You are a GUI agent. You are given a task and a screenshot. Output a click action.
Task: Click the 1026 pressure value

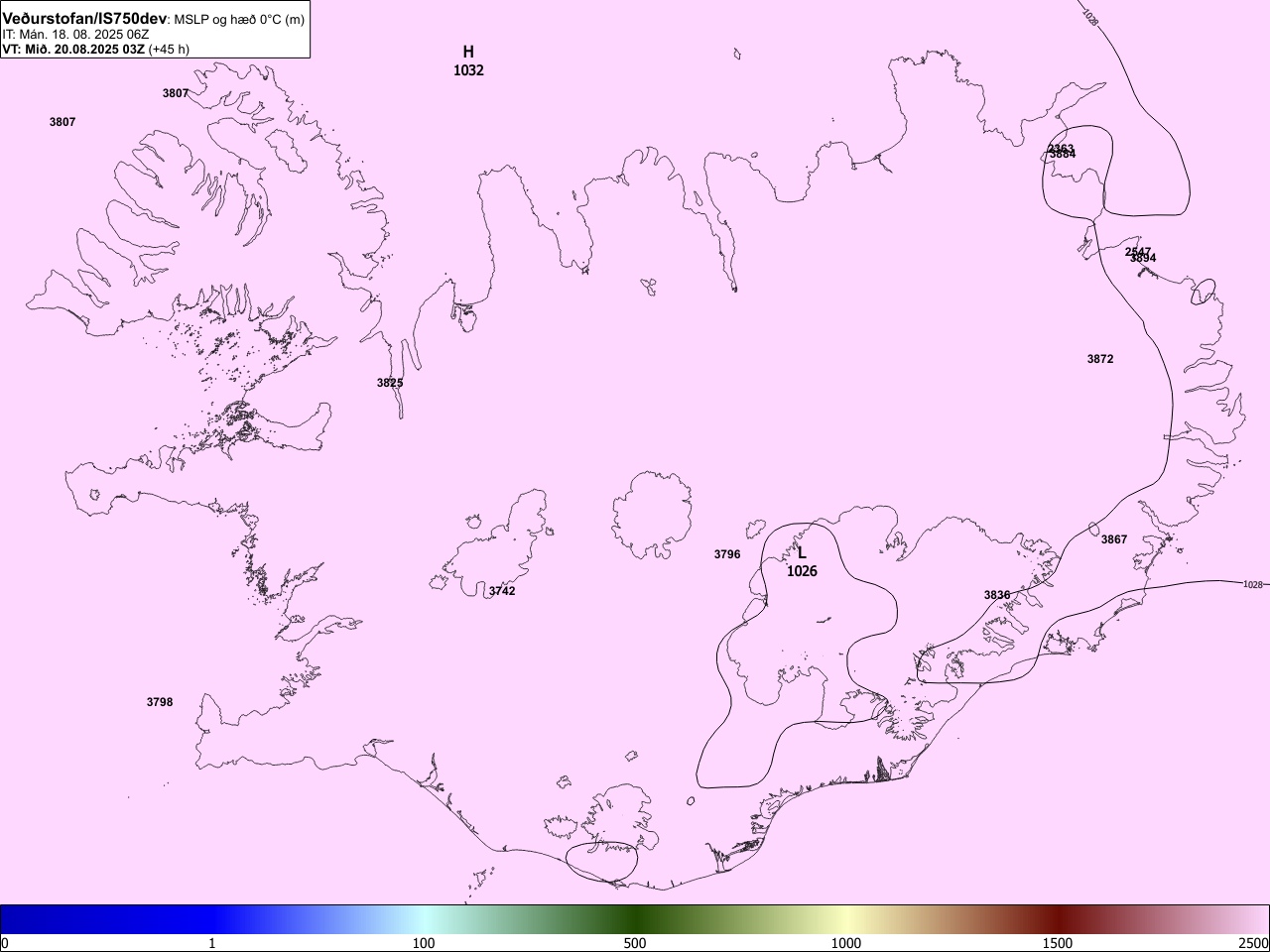[802, 571]
